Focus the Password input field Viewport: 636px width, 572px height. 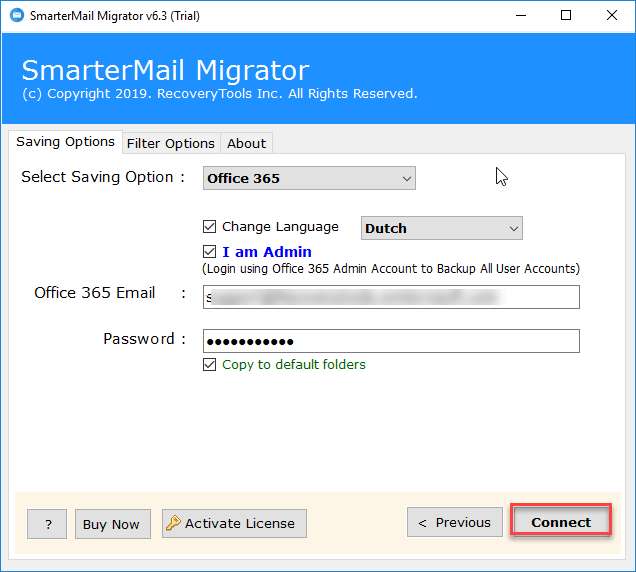[x=391, y=341]
